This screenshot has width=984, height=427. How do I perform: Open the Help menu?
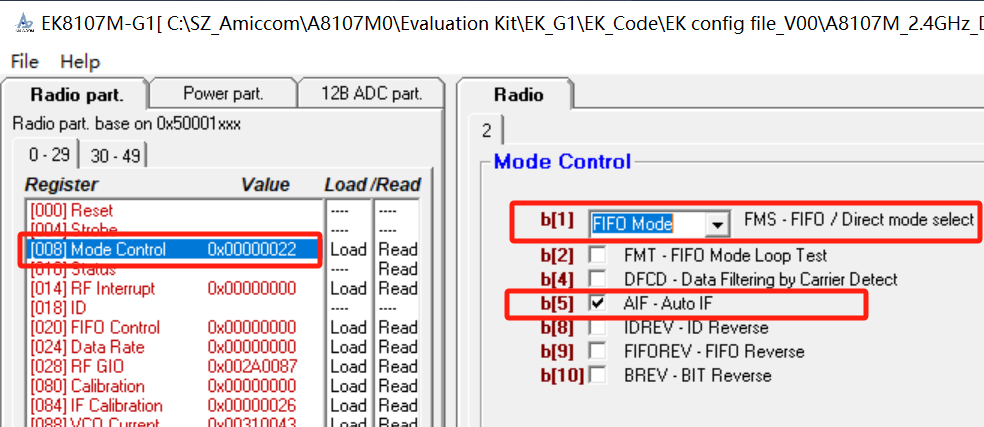point(80,62)
